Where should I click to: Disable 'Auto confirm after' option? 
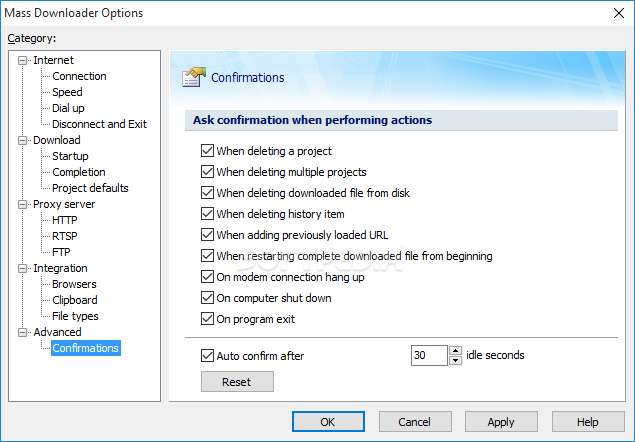208,355
